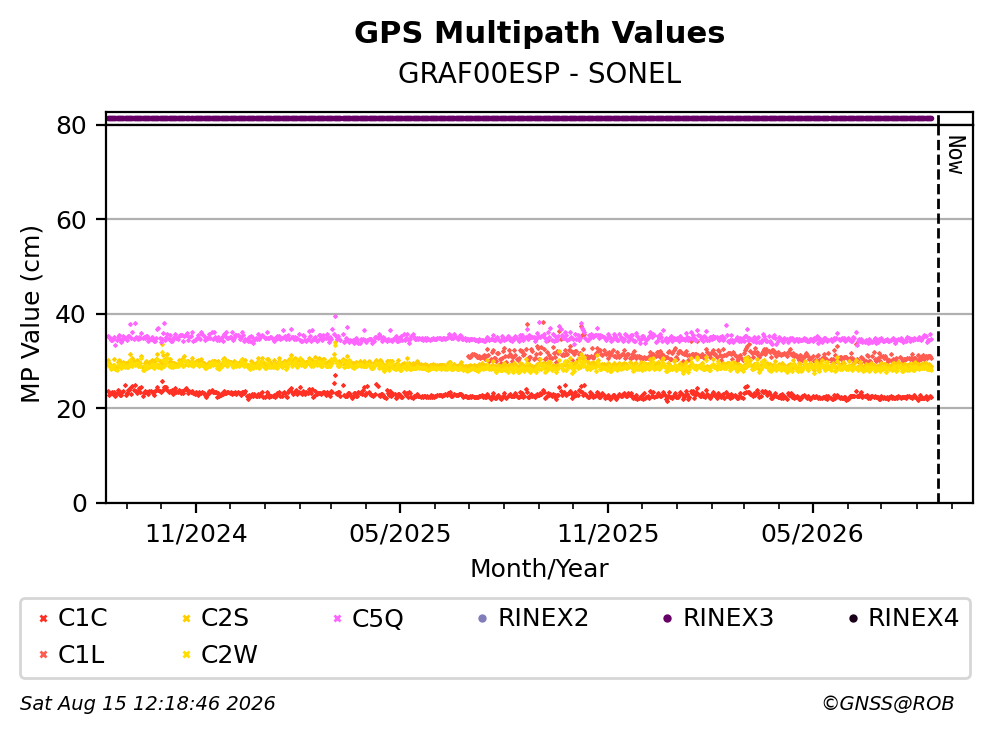The height and width of the screenshot is (734, 992).
Task: Click the MP Value (cm) axis label
Action: pos(30,314)
